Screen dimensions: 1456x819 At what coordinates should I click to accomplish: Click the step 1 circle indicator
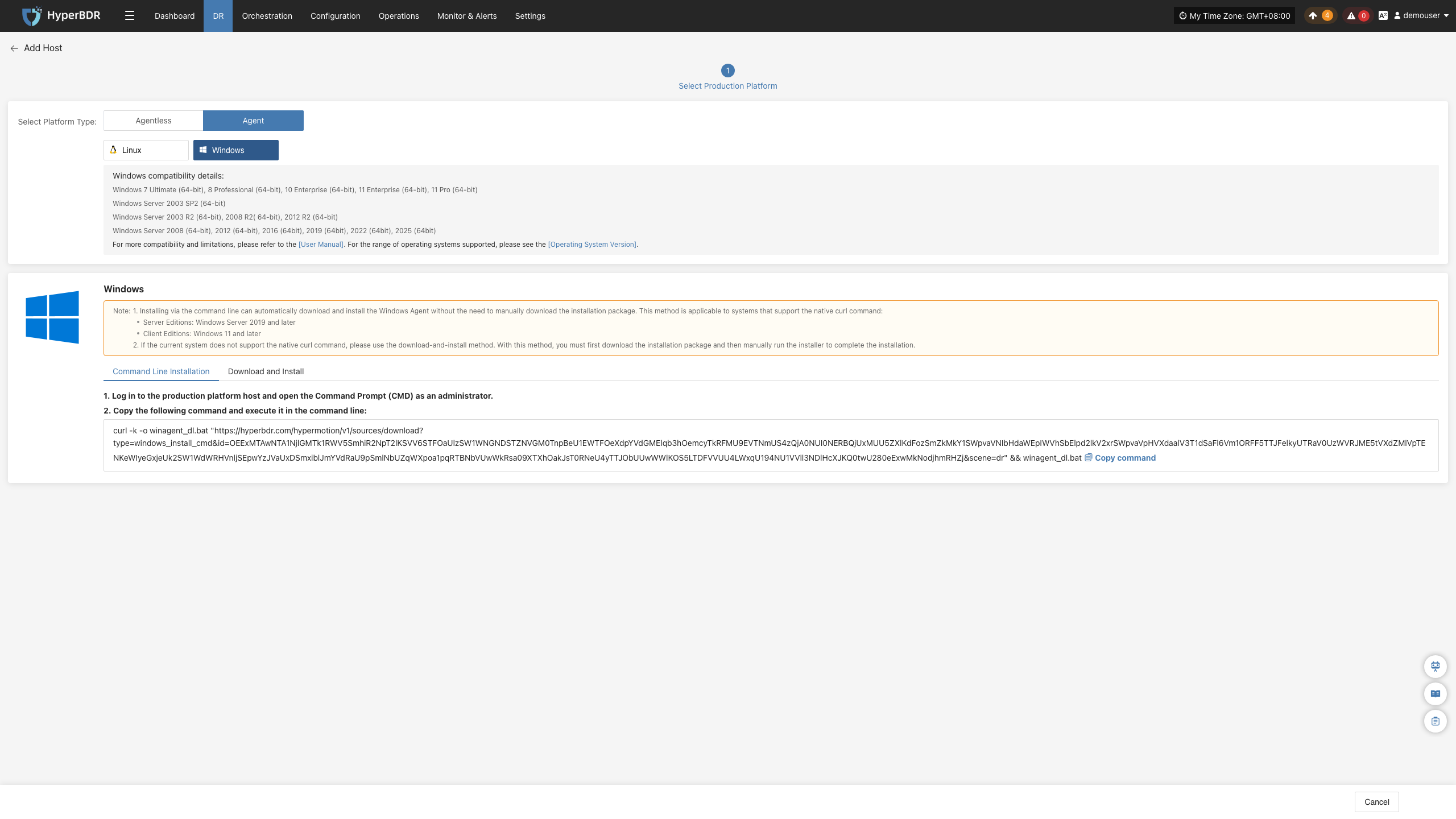coord(728,71)
